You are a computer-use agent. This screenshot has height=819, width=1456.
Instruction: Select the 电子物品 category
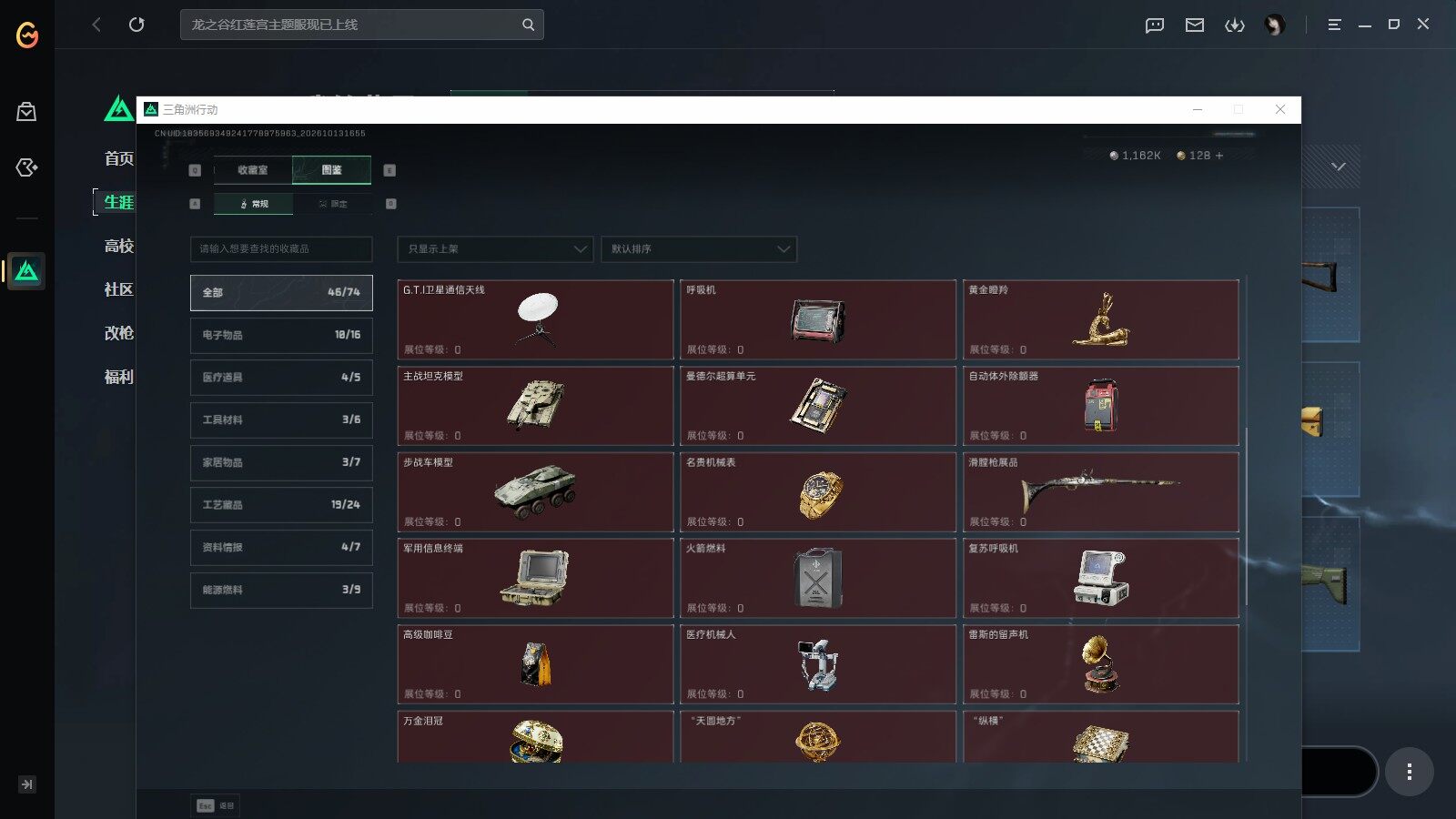tap(281, 335)
